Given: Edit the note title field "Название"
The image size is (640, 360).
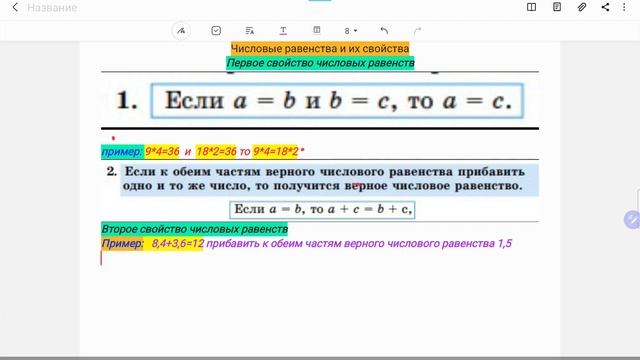Looking at the screenshot, I should pos(52,7).
